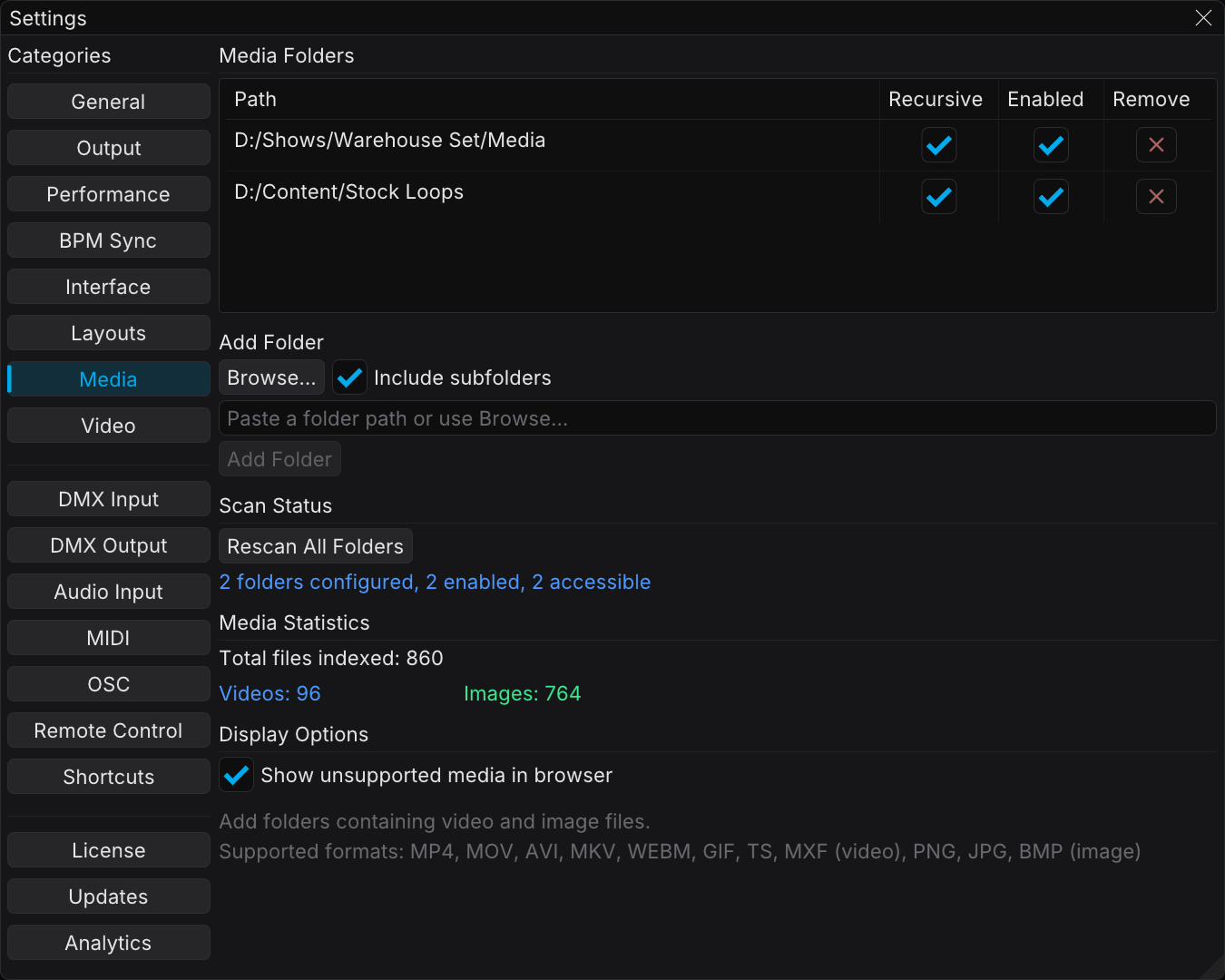The height and width of the screenshot is (980, 1225).
Task: Toggle Enabled for Stock Loops folder
Action: (x=1051, y=197)
